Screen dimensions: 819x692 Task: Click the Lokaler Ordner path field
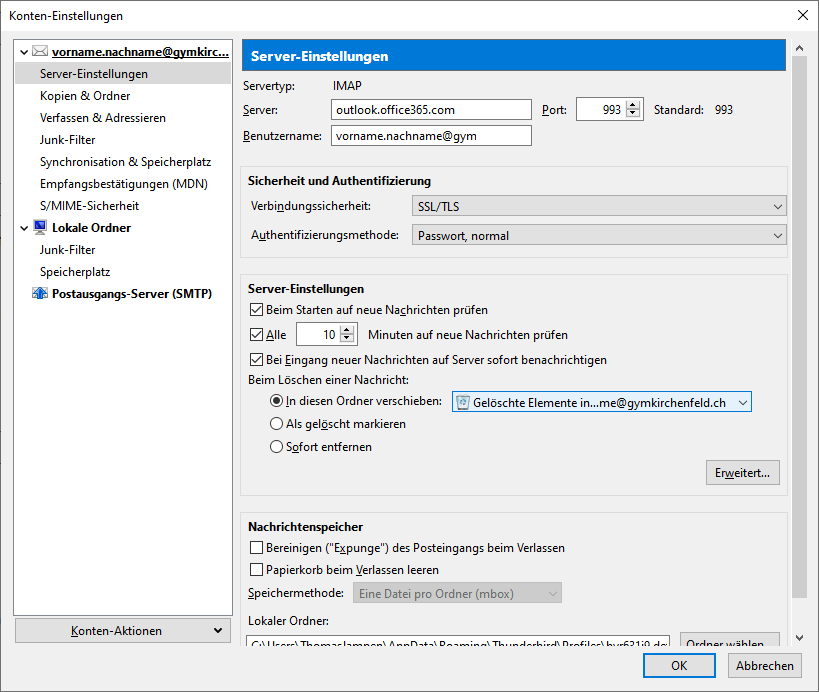458,640
